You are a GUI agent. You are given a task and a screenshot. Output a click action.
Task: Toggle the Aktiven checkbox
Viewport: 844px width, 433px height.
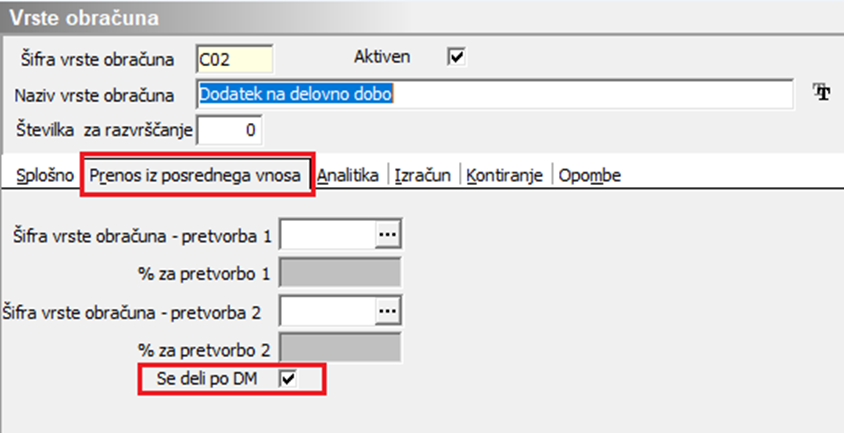click(x=456, y=57)
